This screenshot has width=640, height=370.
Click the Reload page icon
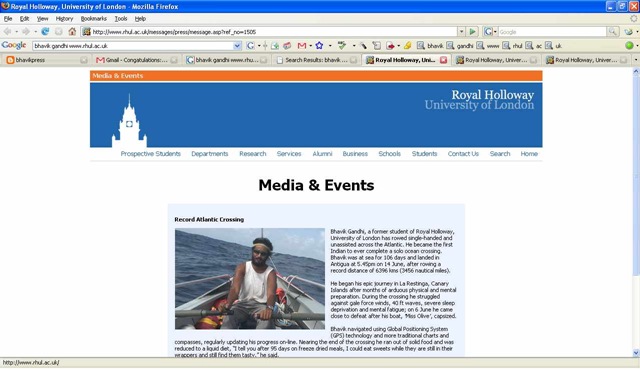[45, 31]
